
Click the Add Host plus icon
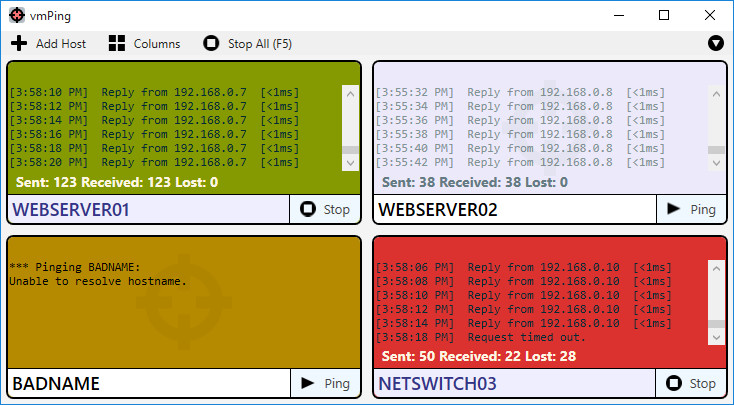(x=19, y=44)
